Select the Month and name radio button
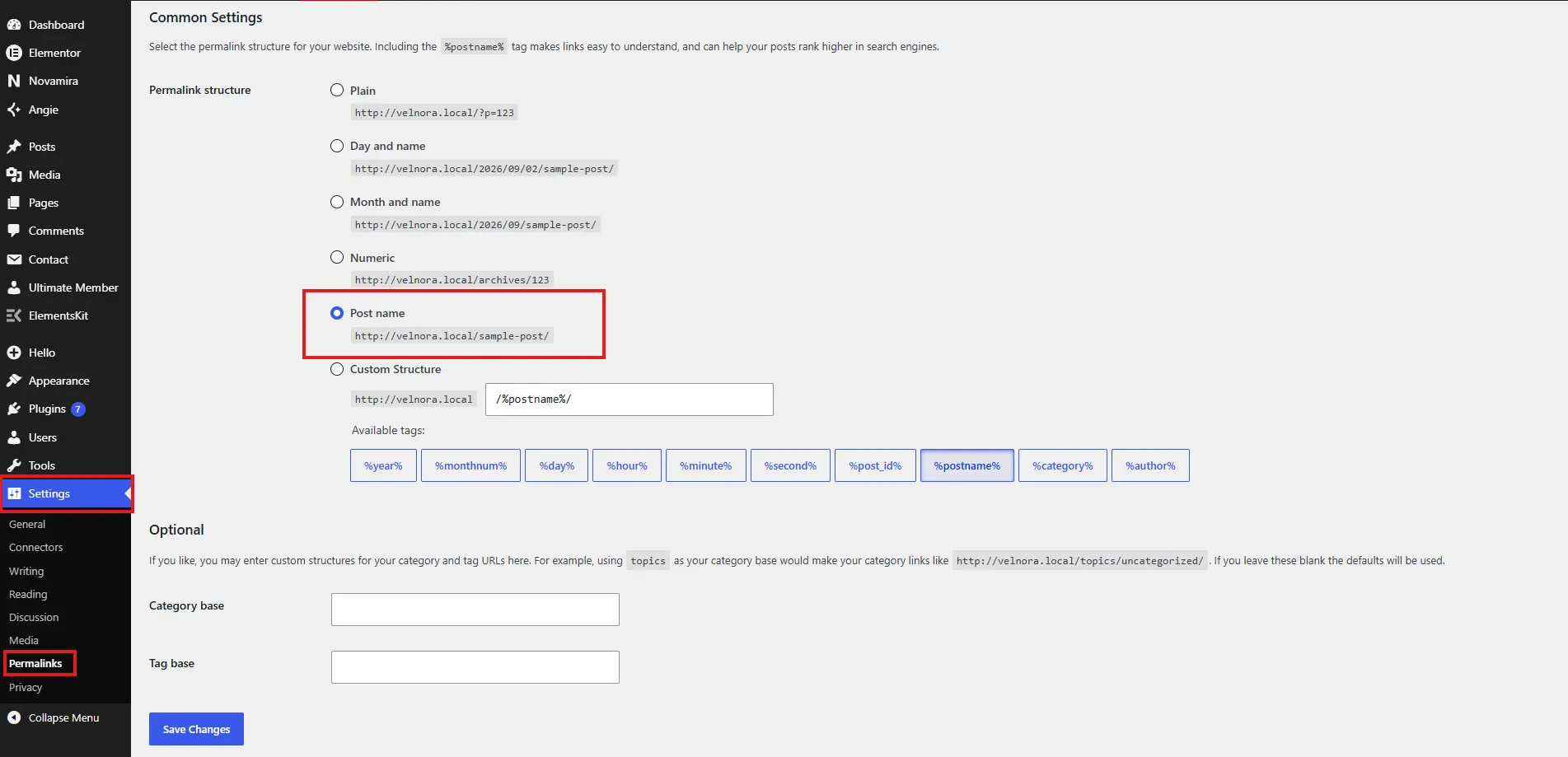This screenshot has height=757, width=1568. pos(337,202)
